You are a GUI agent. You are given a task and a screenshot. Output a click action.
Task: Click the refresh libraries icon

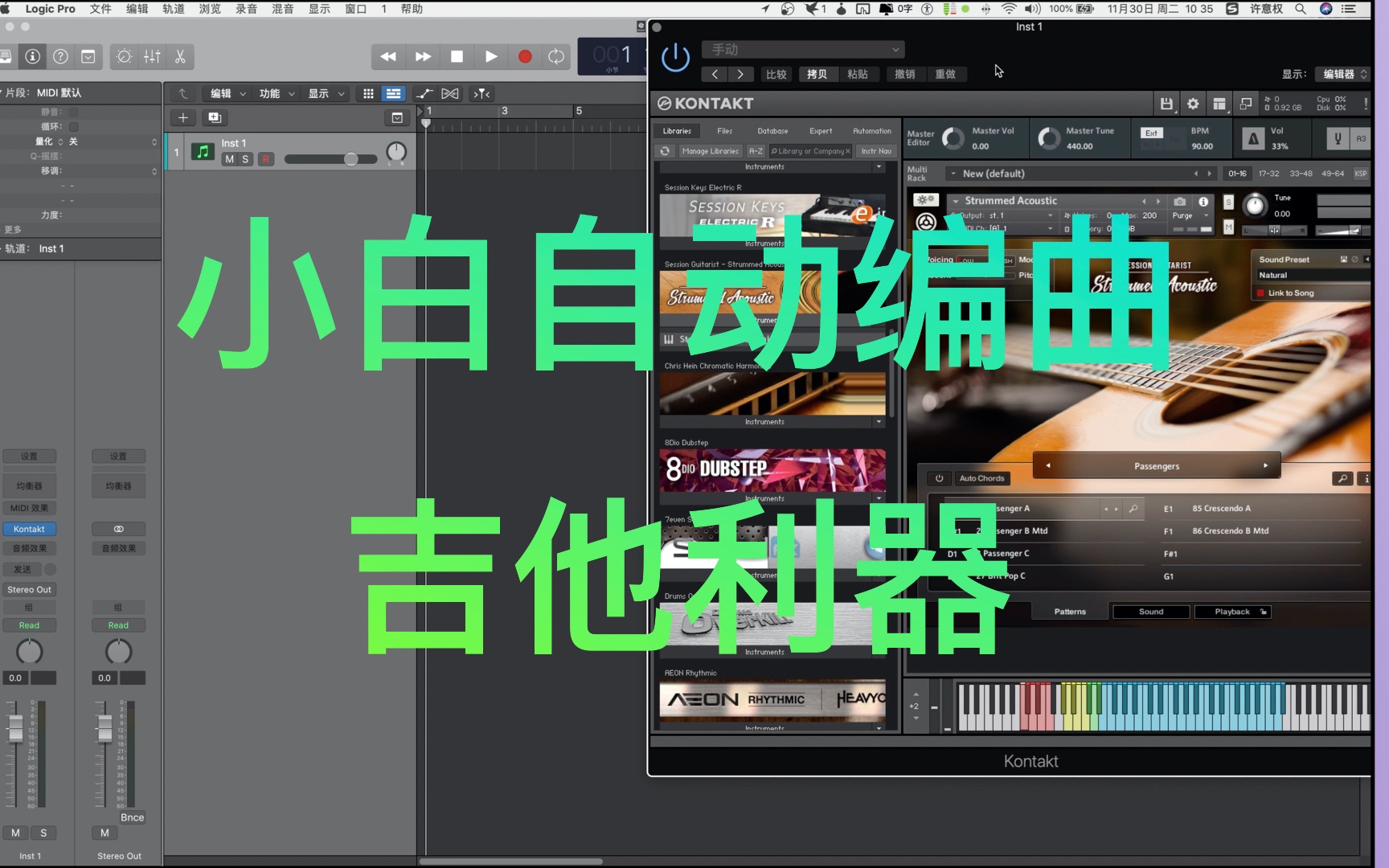point(665,151)
